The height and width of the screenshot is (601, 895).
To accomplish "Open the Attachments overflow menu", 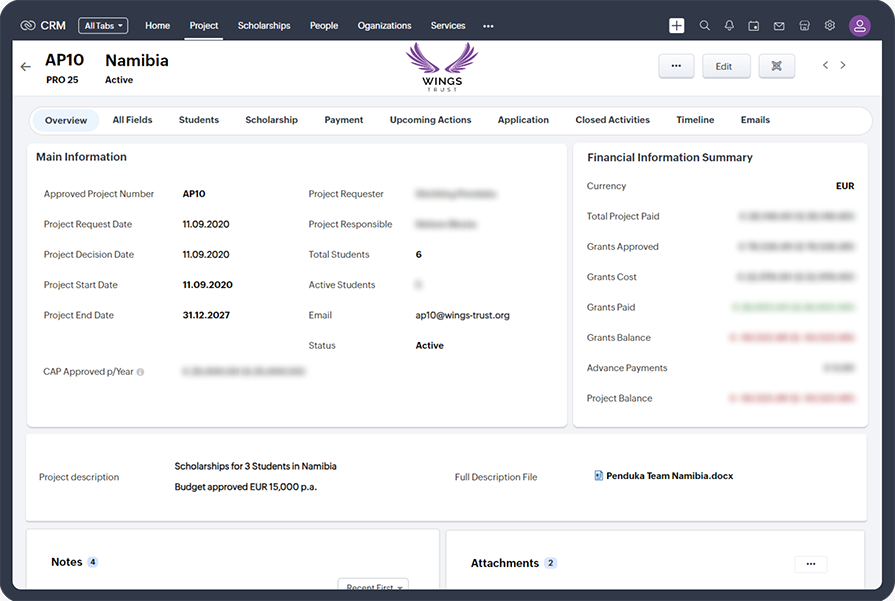I will click(x=810, y=564).
